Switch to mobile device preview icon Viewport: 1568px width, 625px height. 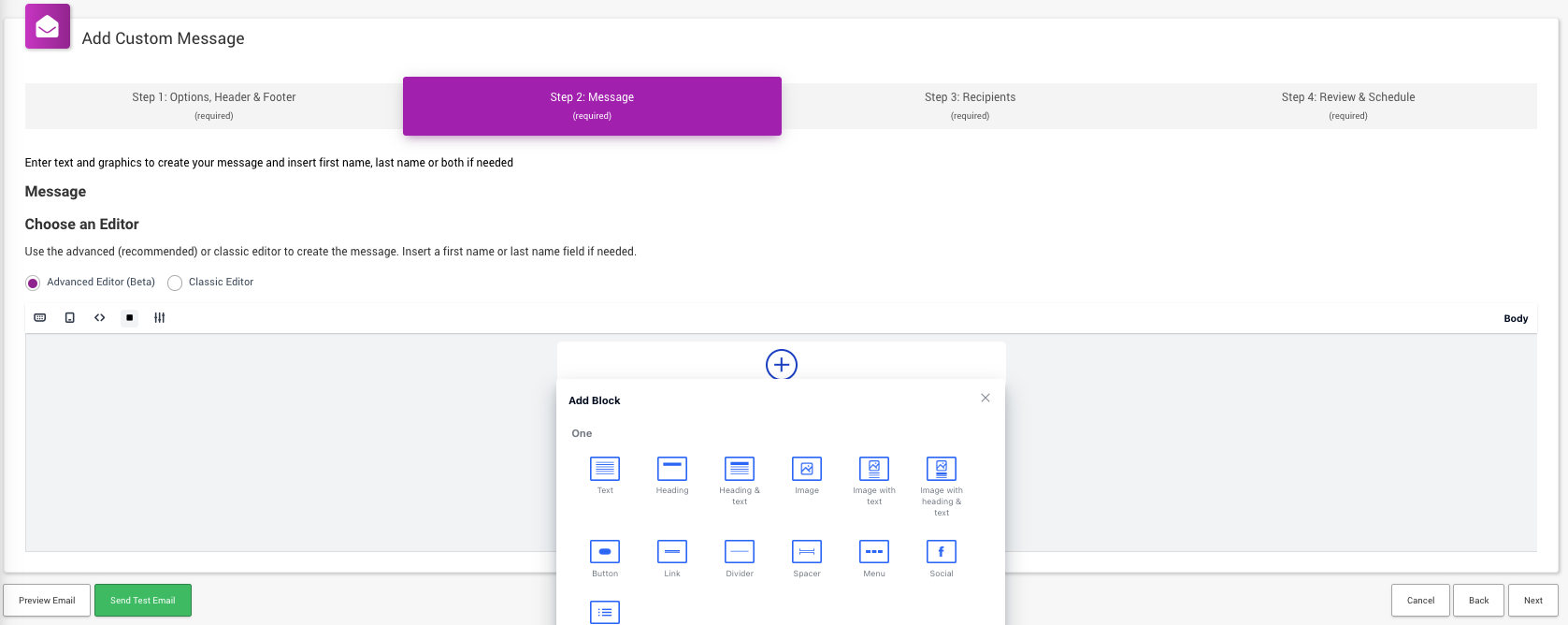pyautogui.click(x=70, y=318)
